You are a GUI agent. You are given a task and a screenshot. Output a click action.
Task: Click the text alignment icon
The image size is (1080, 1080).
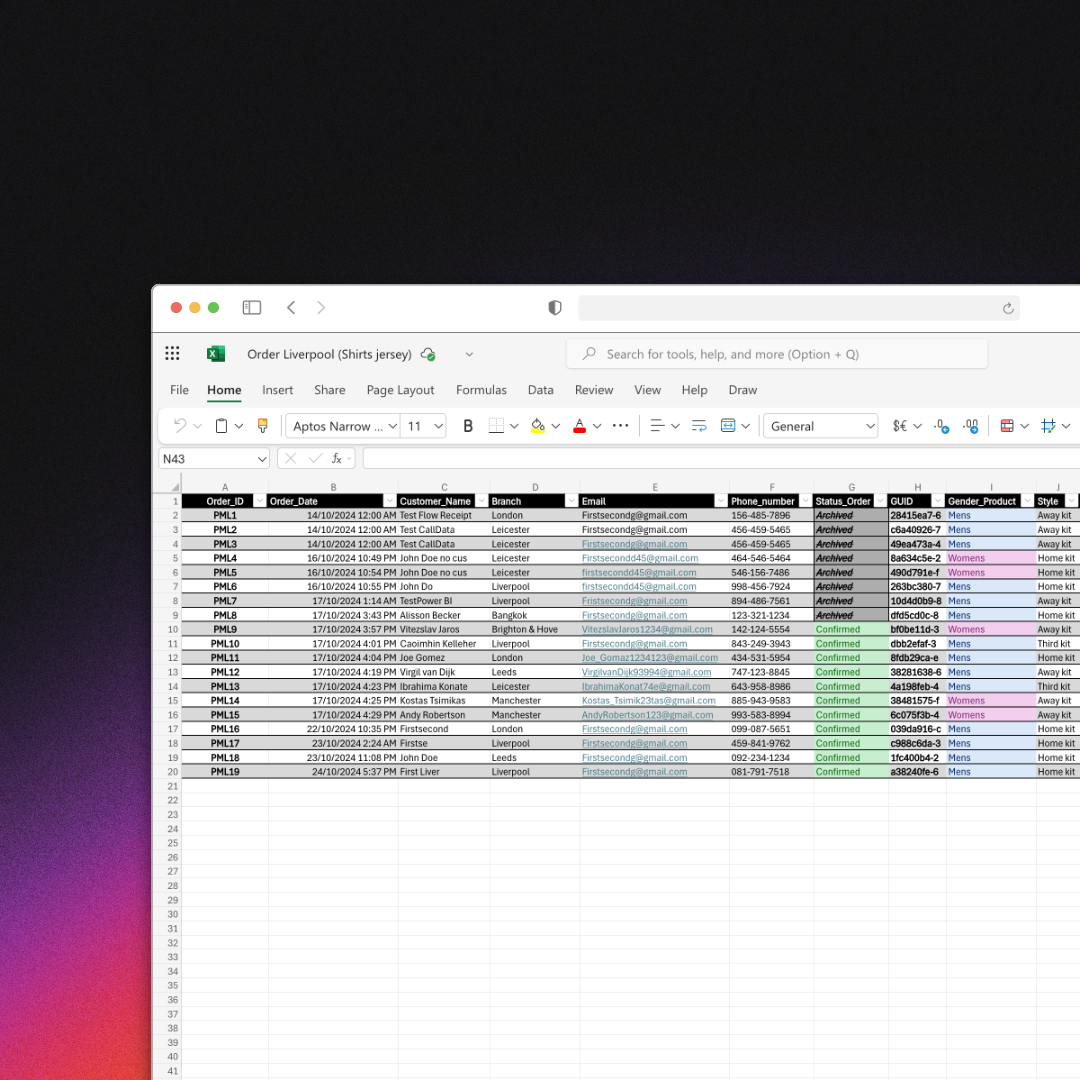point(657,426)
